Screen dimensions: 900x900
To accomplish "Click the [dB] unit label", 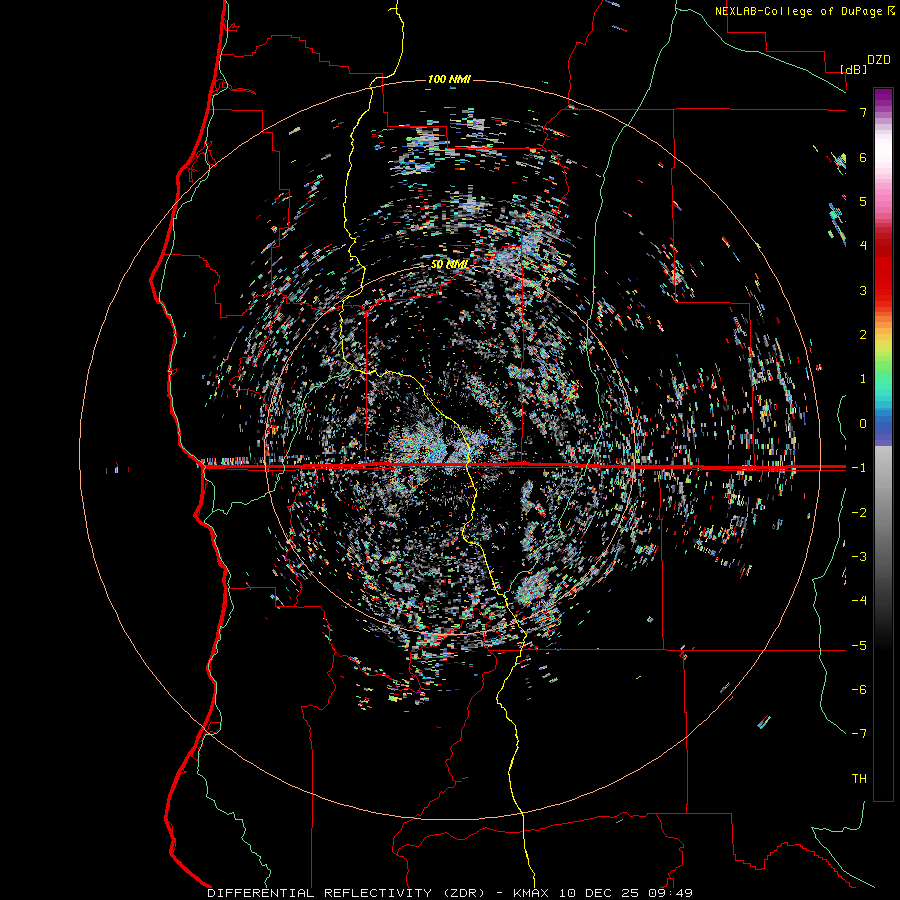I will coord(854,69).
